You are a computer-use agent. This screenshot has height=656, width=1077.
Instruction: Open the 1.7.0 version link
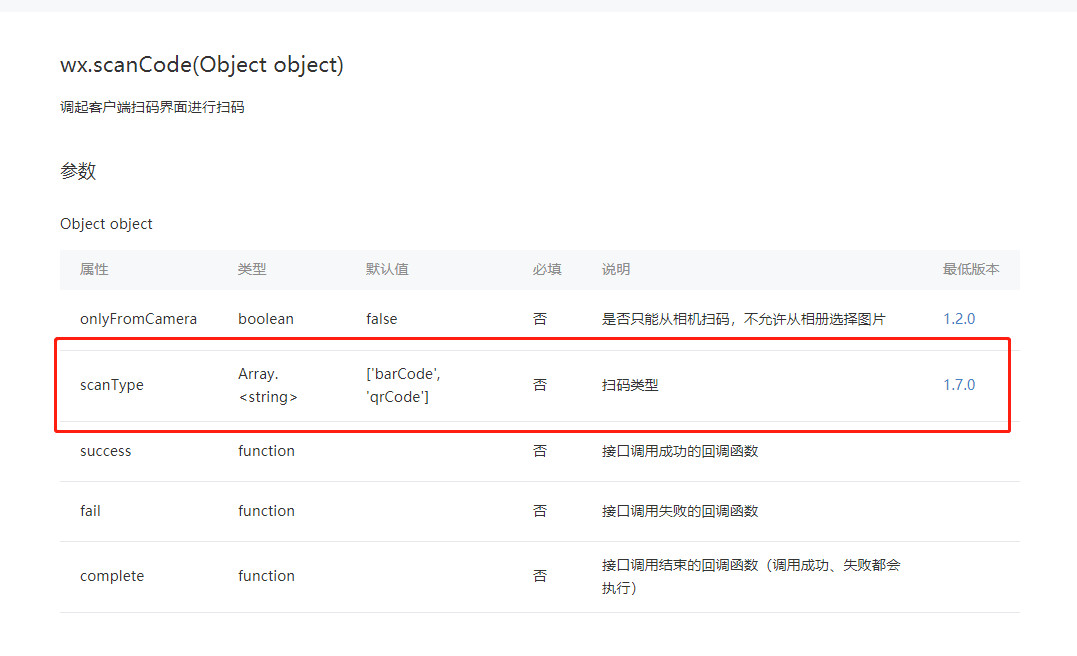(958, 385)
